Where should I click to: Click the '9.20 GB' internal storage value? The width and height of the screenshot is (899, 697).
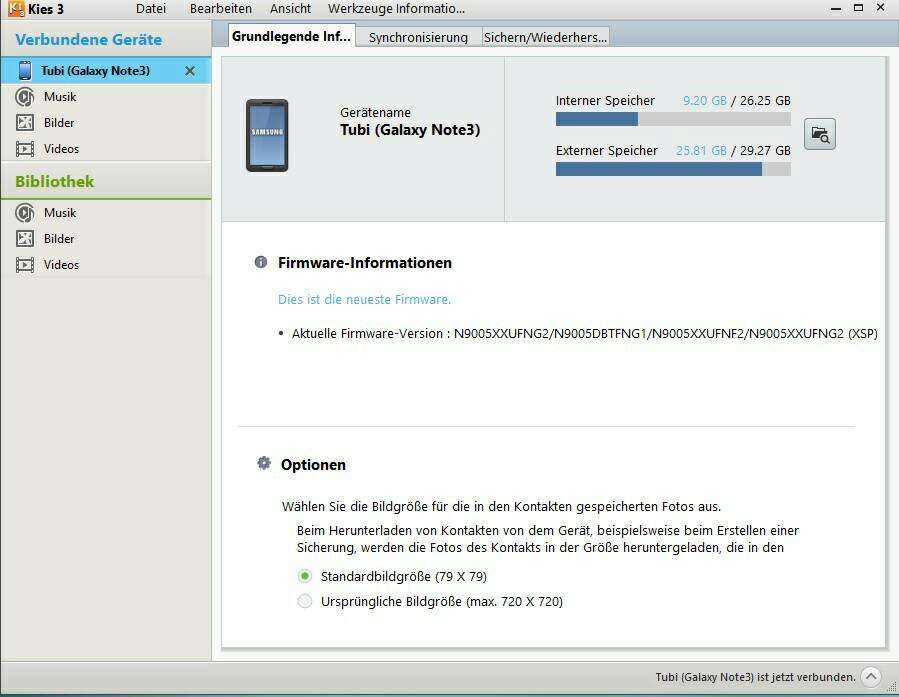click(705, 101)
